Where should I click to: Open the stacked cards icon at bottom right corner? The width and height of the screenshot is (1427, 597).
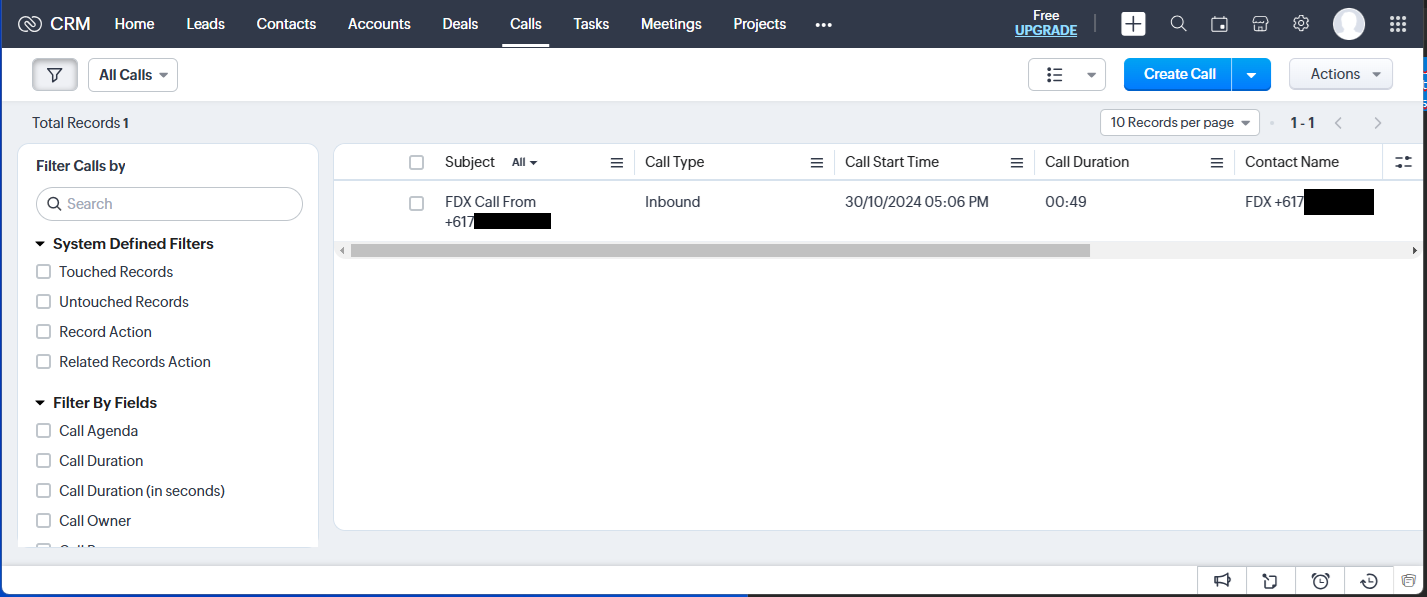(x=1409, y=581)
